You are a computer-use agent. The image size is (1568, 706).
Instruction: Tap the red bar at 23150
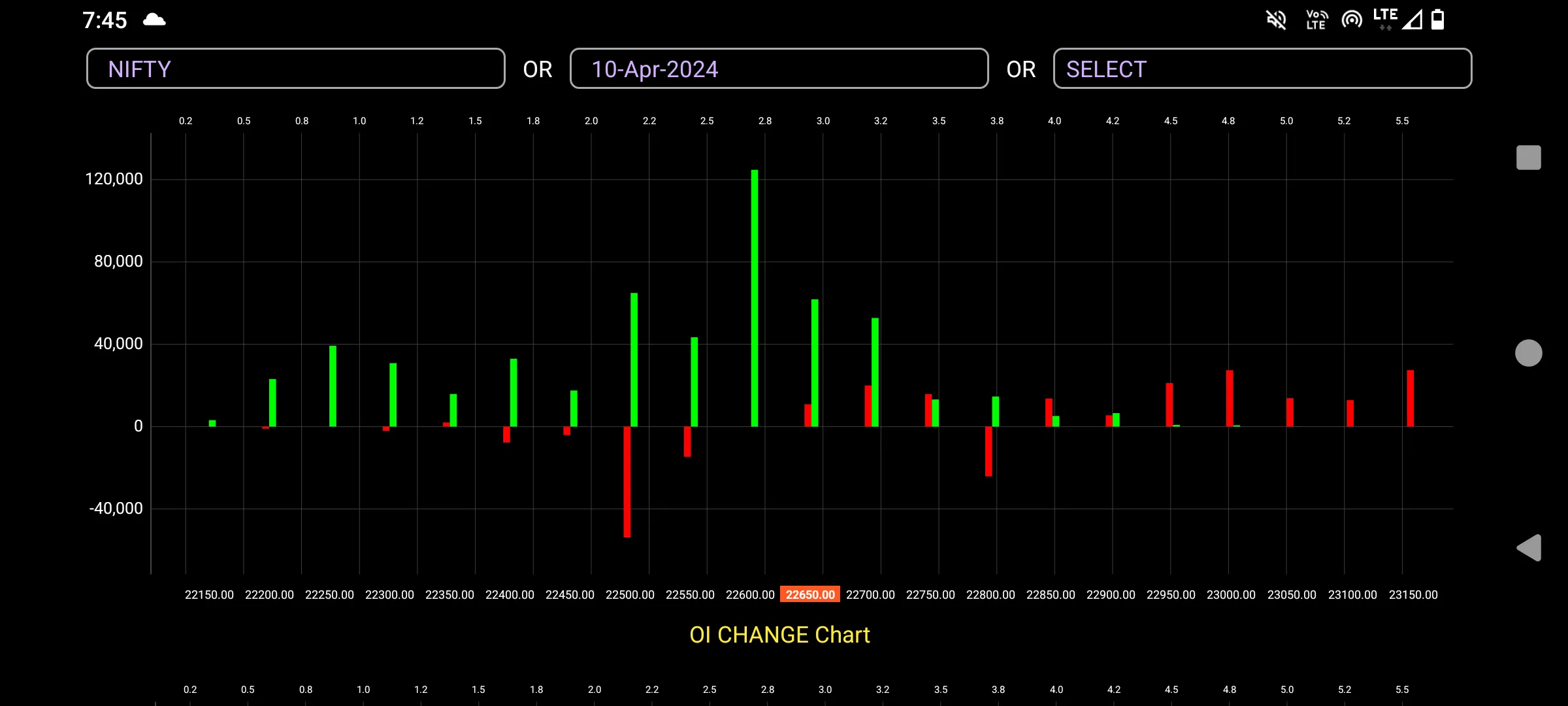pyautogui.click(x=1411, y=398)
